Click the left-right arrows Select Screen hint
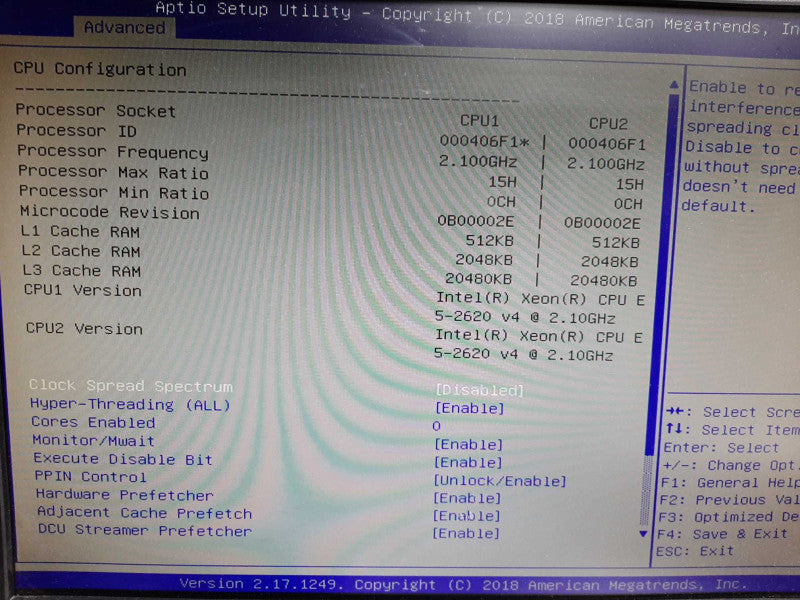Image resolution: width=800 pixels, height=600 pixels. point(733,411)
